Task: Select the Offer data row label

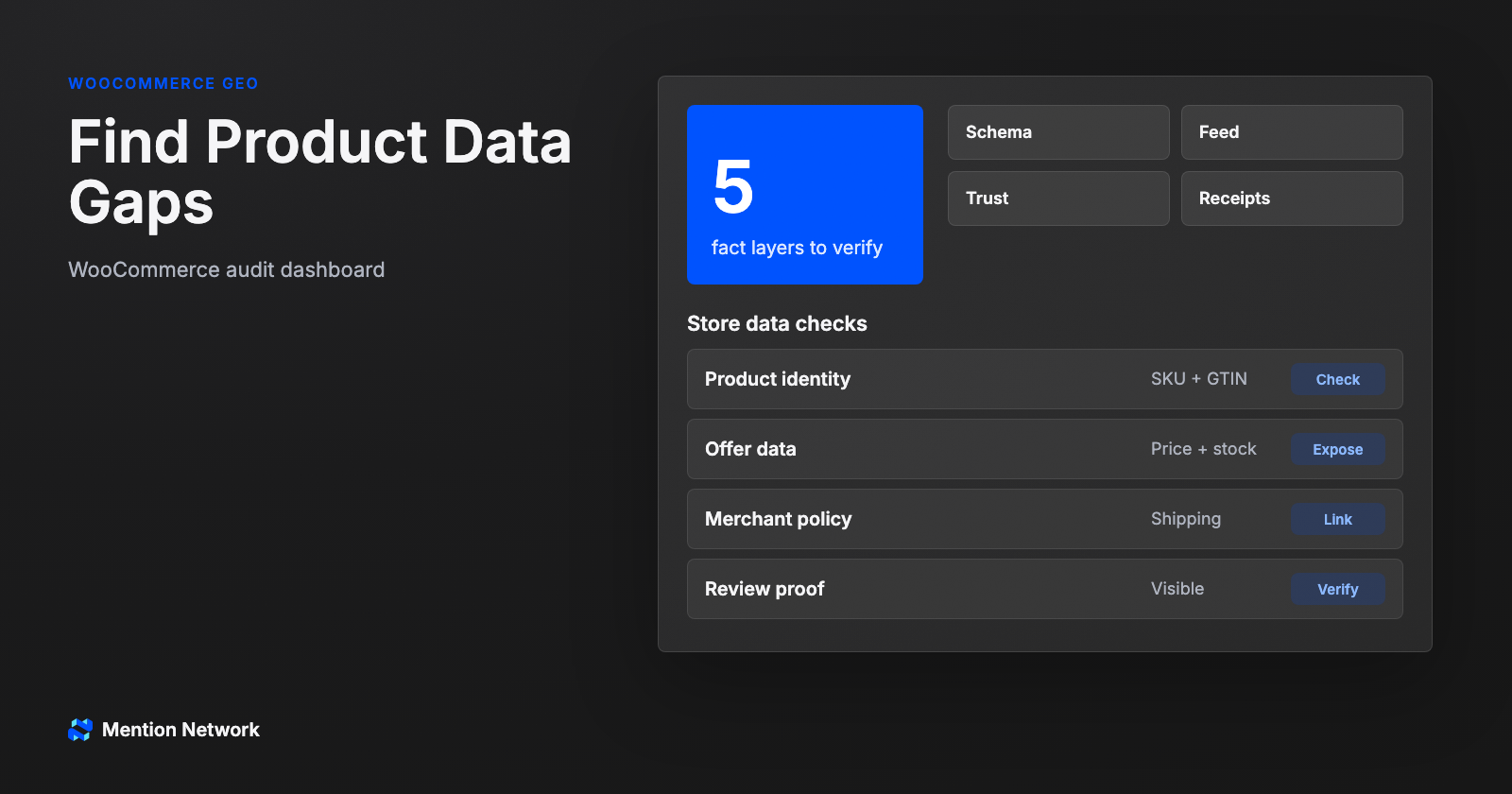Action: pos(750,449)
